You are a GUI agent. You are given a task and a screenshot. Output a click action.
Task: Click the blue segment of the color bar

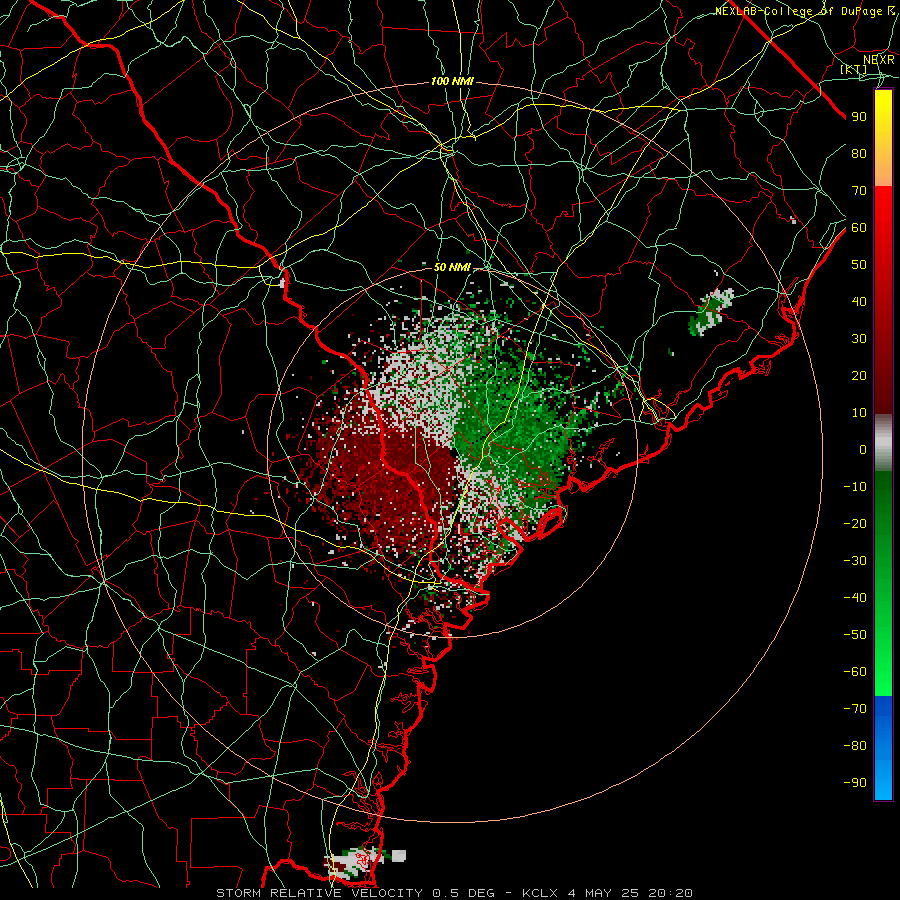pyautogui.click(x=883, y=747)
